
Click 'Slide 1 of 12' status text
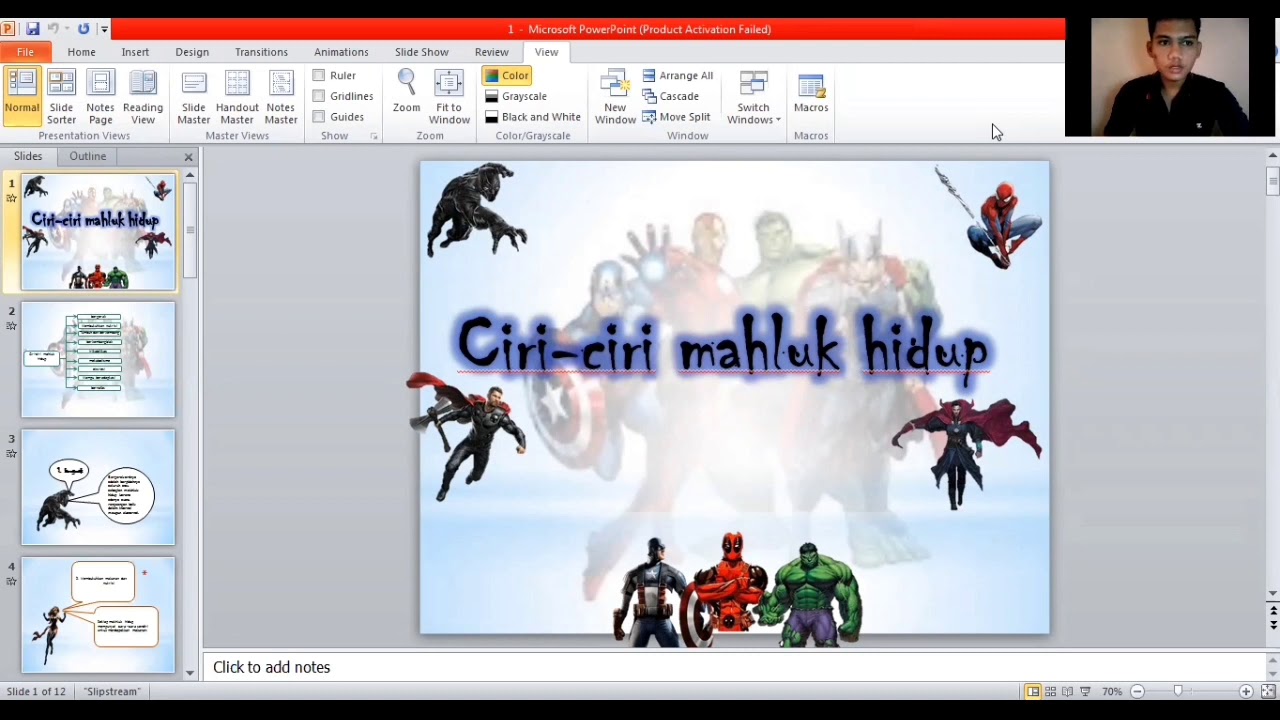[37, 691]
